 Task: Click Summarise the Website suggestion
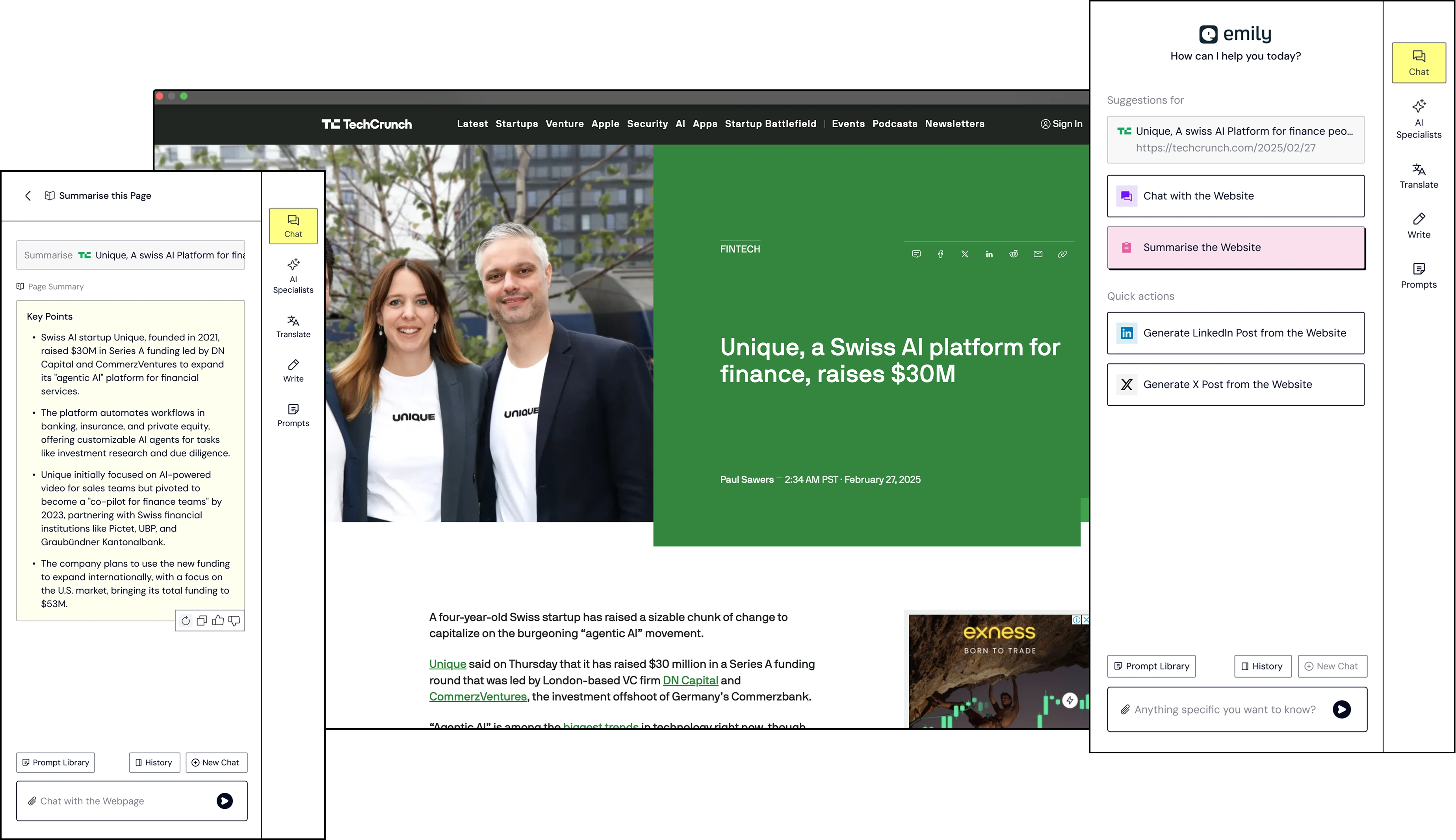click(1236, 247)
